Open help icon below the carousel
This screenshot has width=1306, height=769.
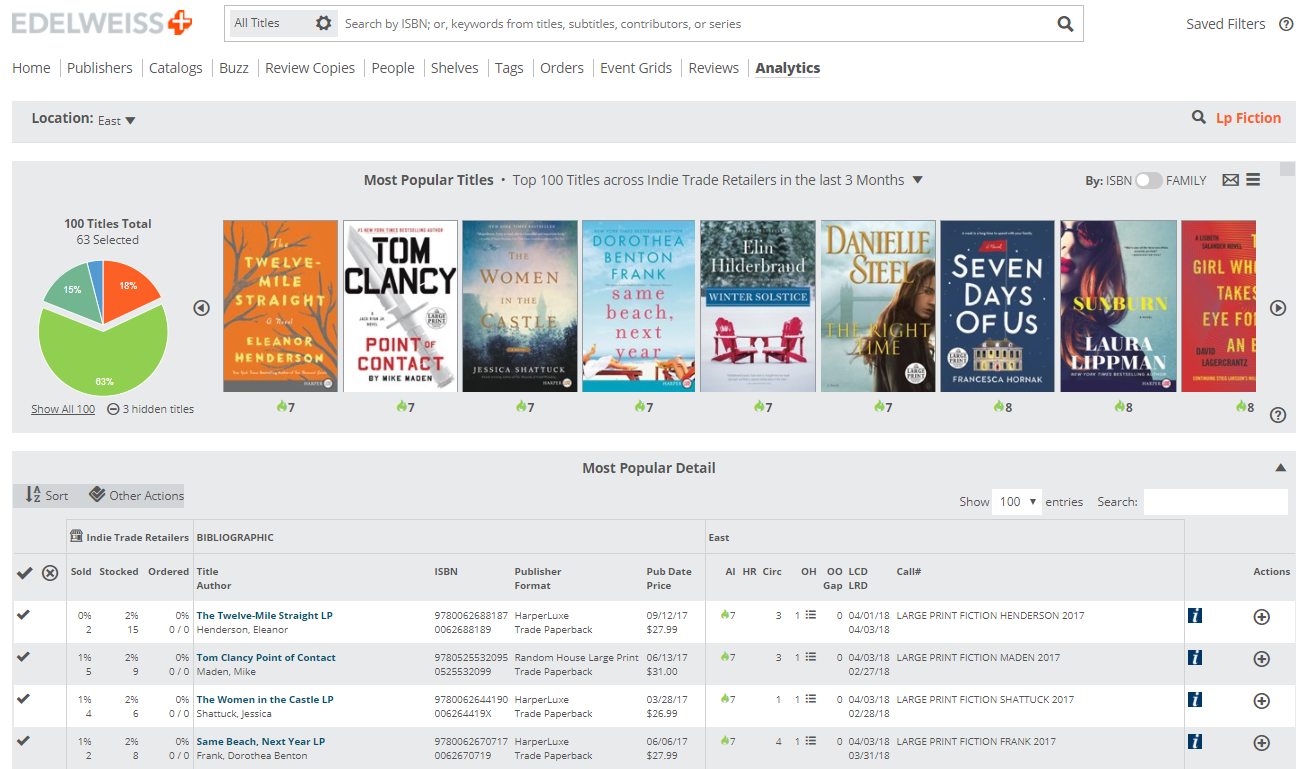coord(1278,415)
